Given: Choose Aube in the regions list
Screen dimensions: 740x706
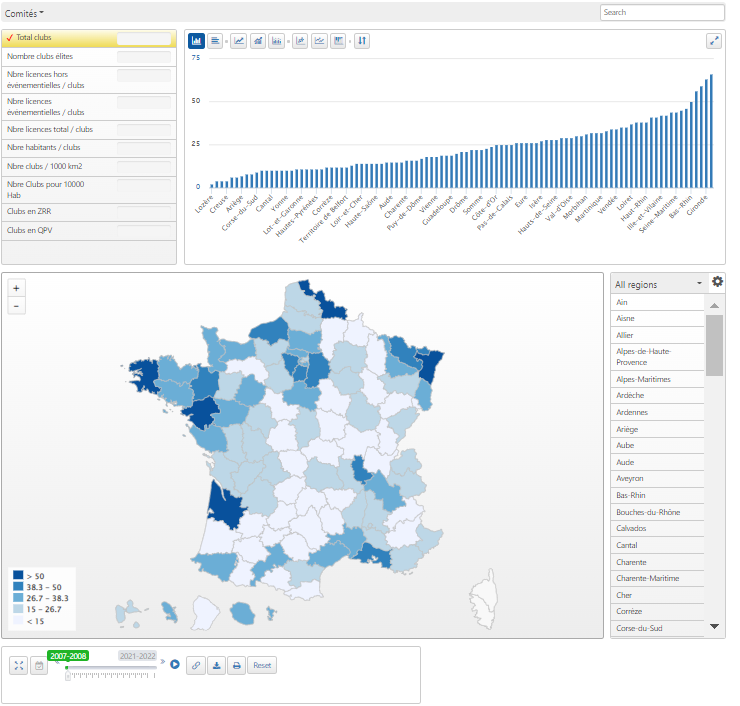Looking at the screenshot, I should click(657, 445).
